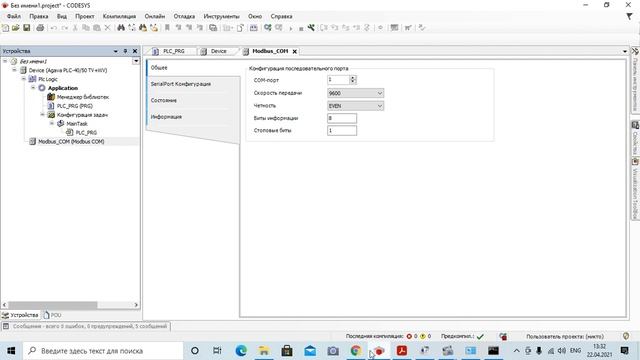Start the application with play icon
Screen dimensions: 640x360
pyautogui.click(x=291, y=28)
